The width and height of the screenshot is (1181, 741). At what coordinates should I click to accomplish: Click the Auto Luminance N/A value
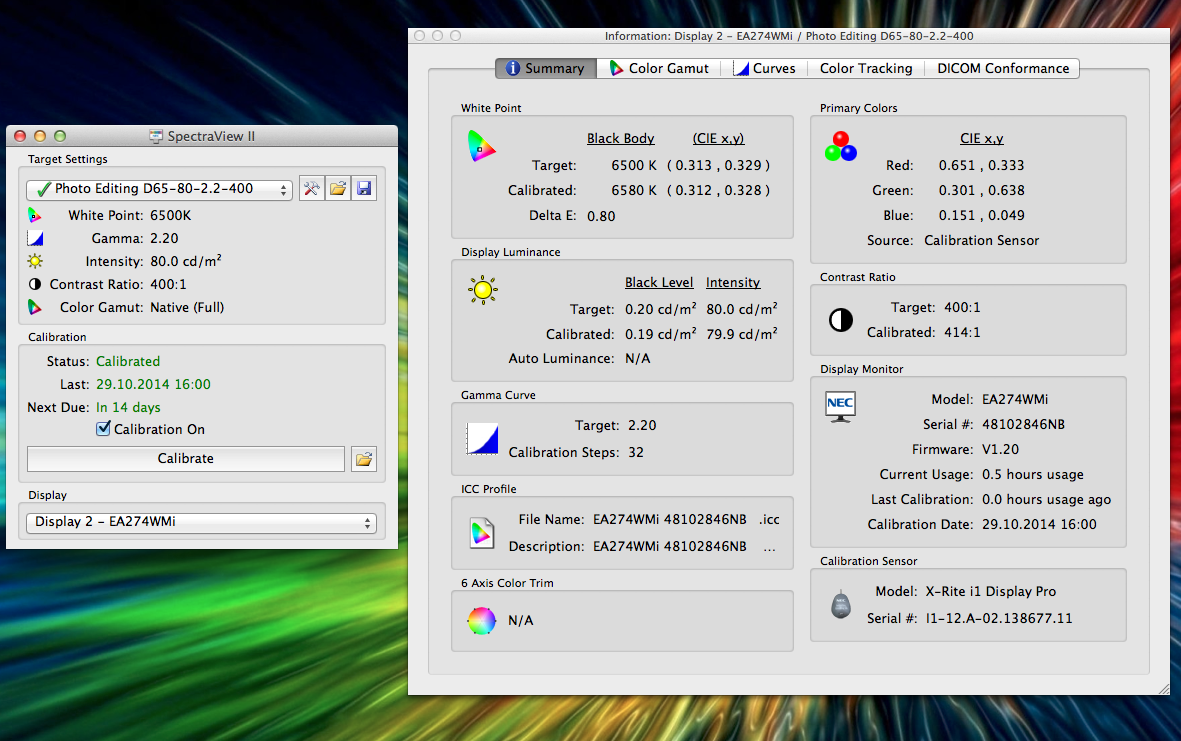point(638,359)
